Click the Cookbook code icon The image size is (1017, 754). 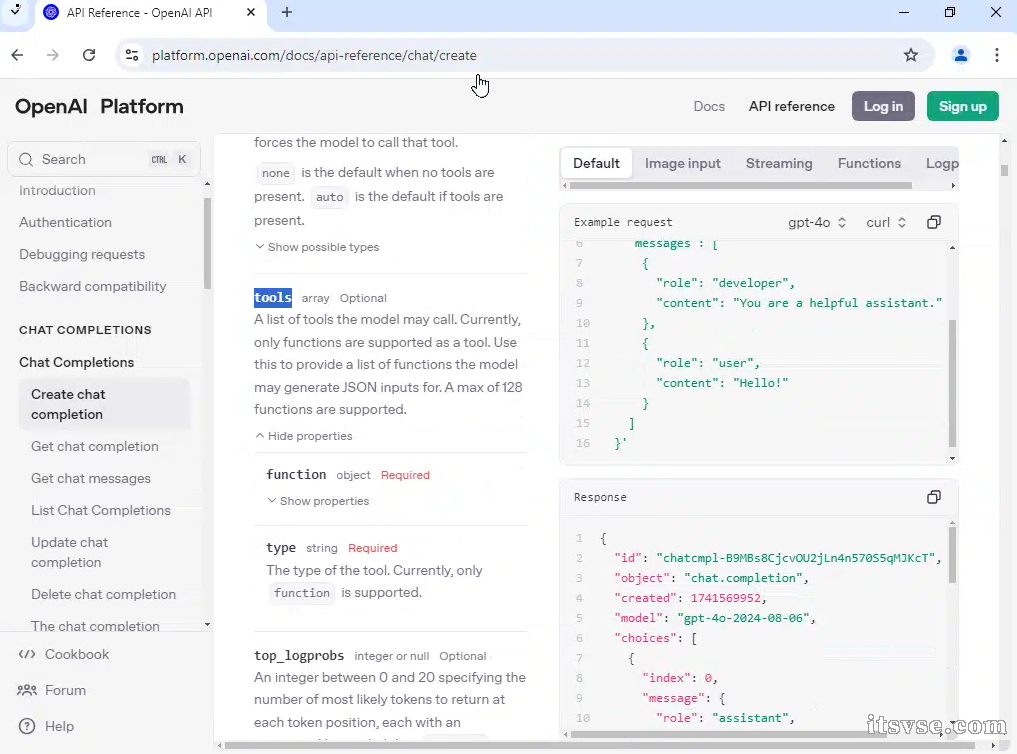point(27,654)
